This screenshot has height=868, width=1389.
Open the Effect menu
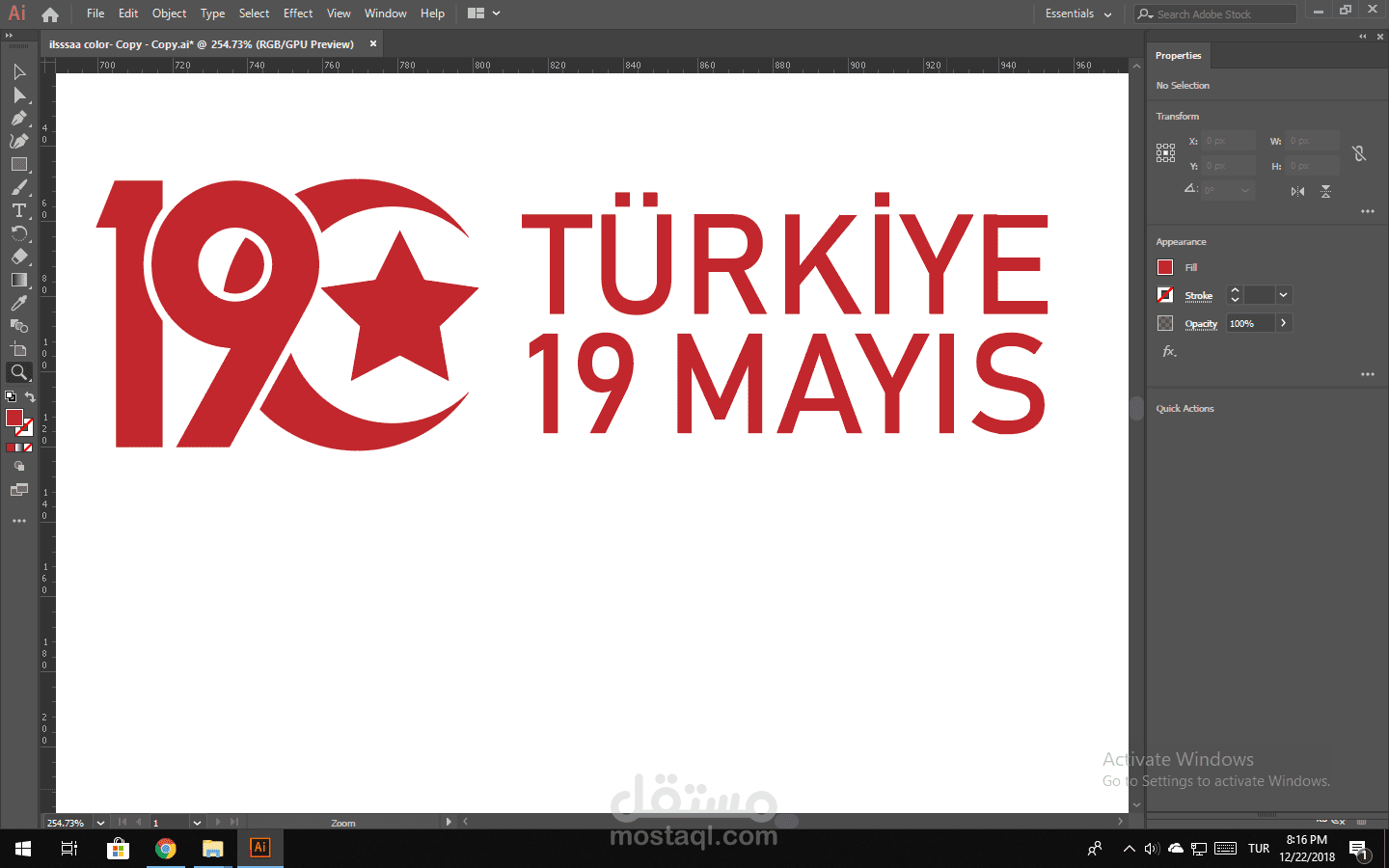point(298,14)
